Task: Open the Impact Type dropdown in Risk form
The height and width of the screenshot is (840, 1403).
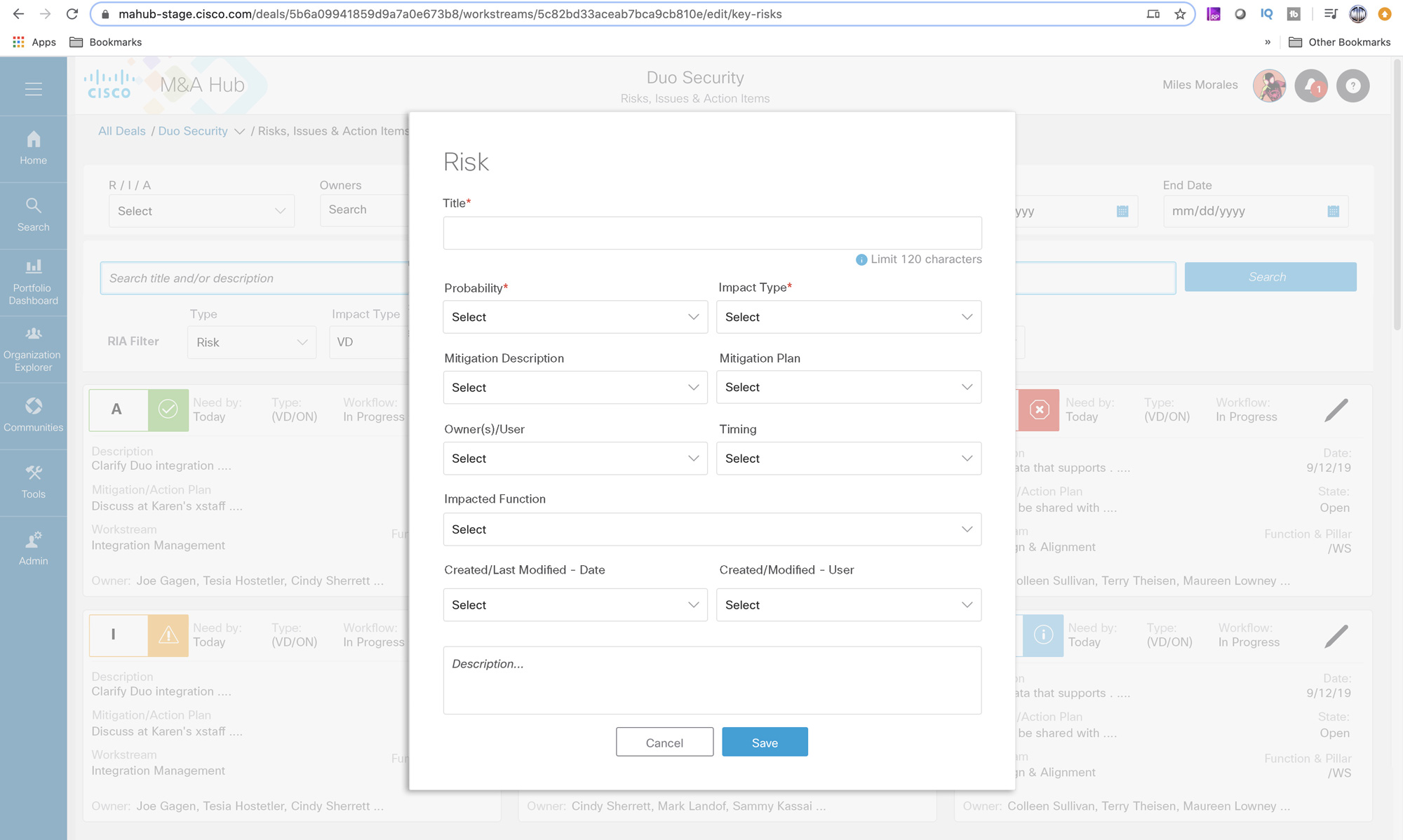Action: 849,317
